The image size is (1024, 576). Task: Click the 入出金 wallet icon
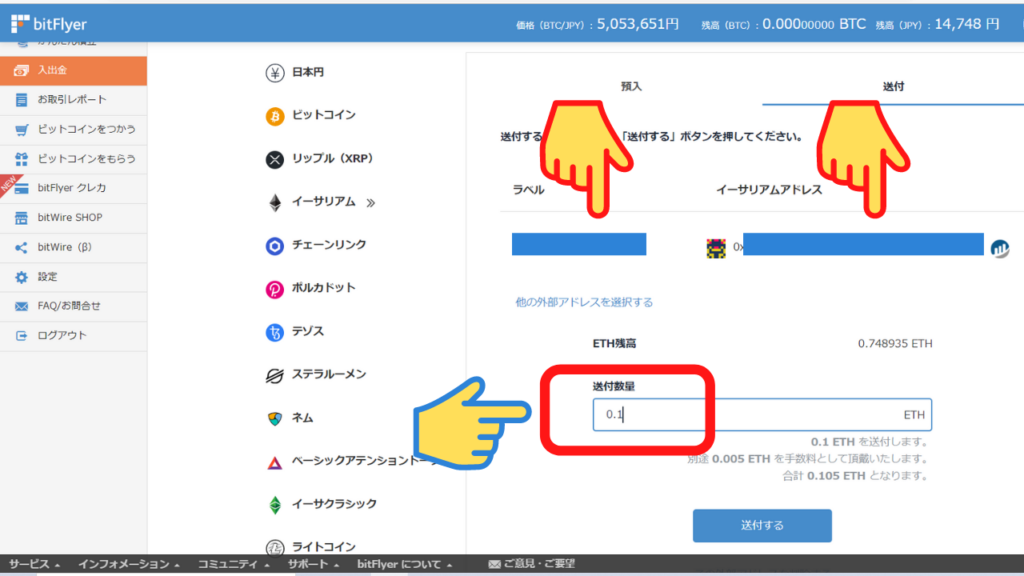pyautogui.click(x=22, y=70)
